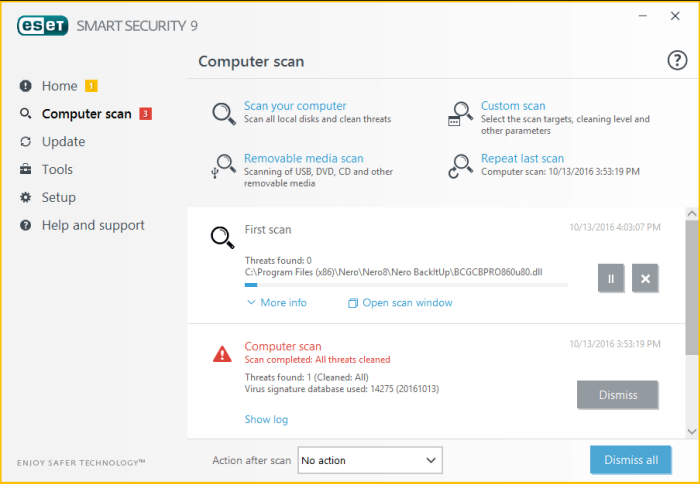Start Scan your computer

pyautogui.click(x=295, y=106)
